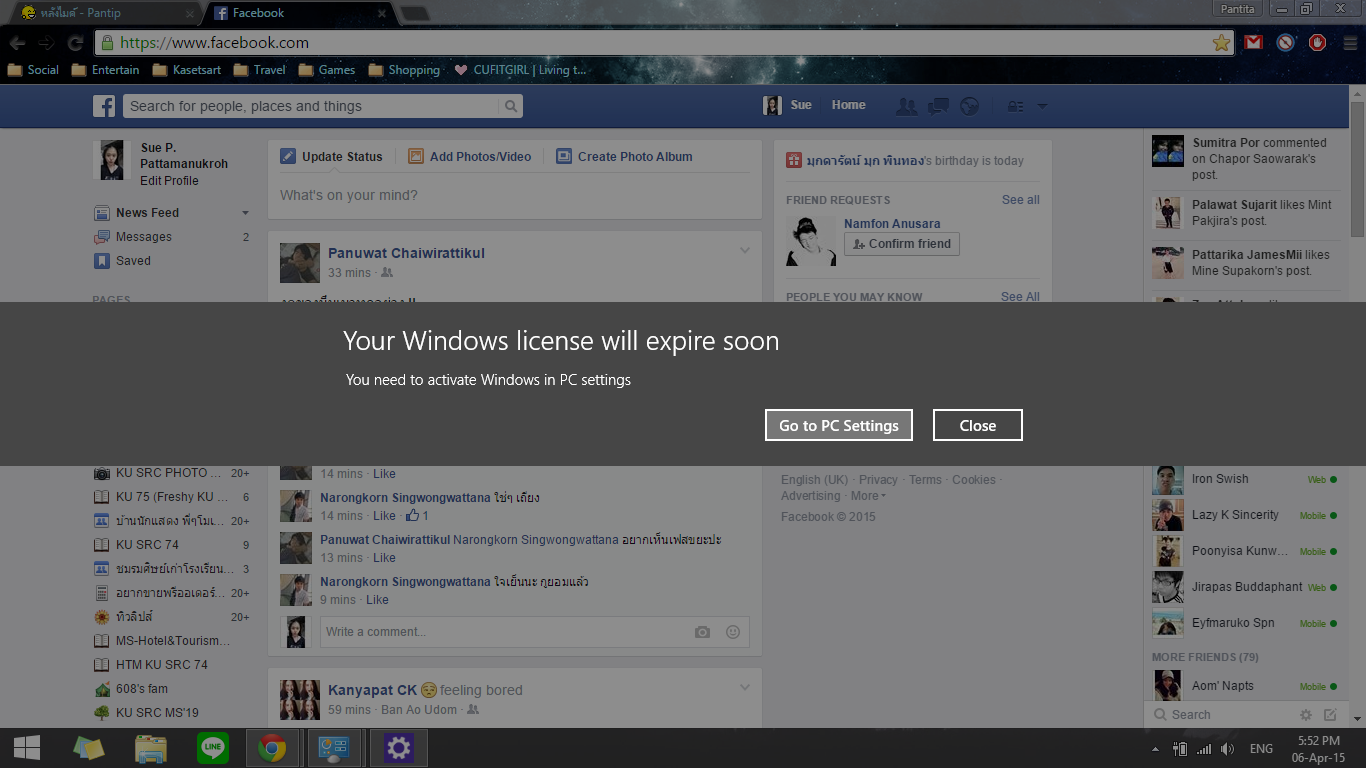
Task: Click the What's on your mind box
Action: point(514,195)
